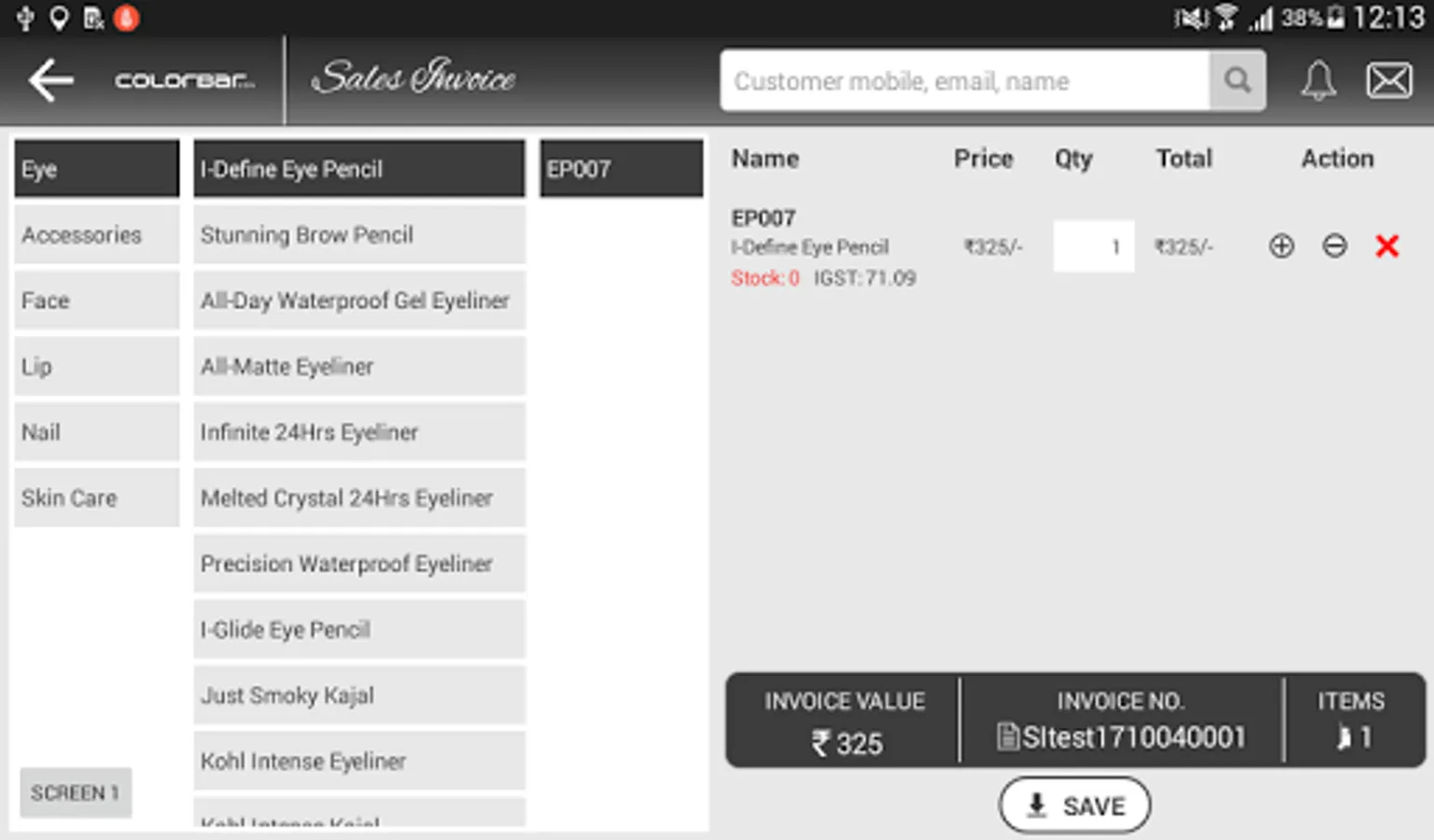Open notifications bell icon

(x=1318, y=81)
